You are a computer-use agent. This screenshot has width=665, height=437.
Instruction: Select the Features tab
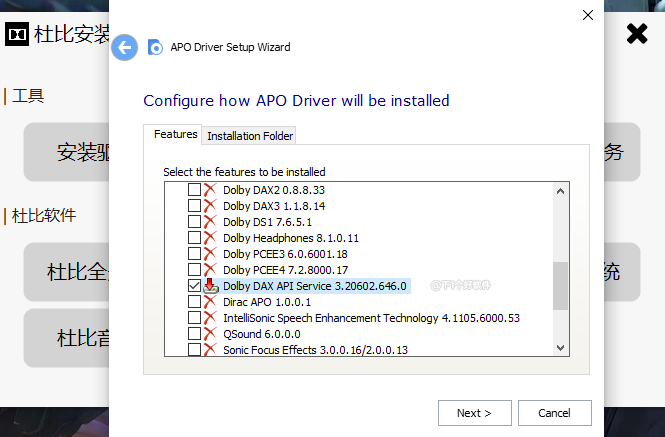point(175,134)
